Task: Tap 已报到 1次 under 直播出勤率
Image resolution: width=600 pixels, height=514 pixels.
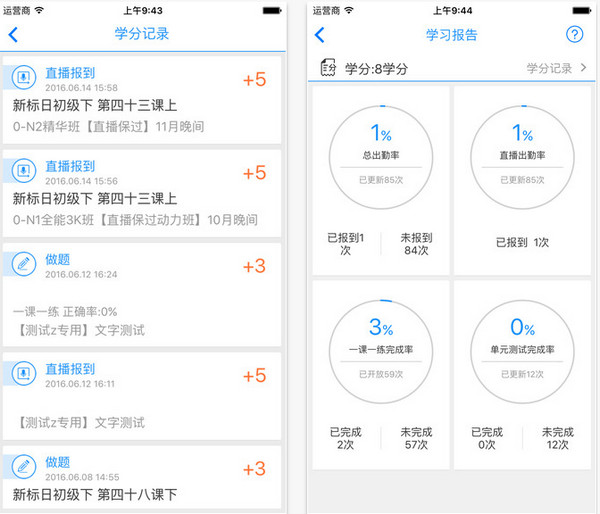Action: pos(522,242)
